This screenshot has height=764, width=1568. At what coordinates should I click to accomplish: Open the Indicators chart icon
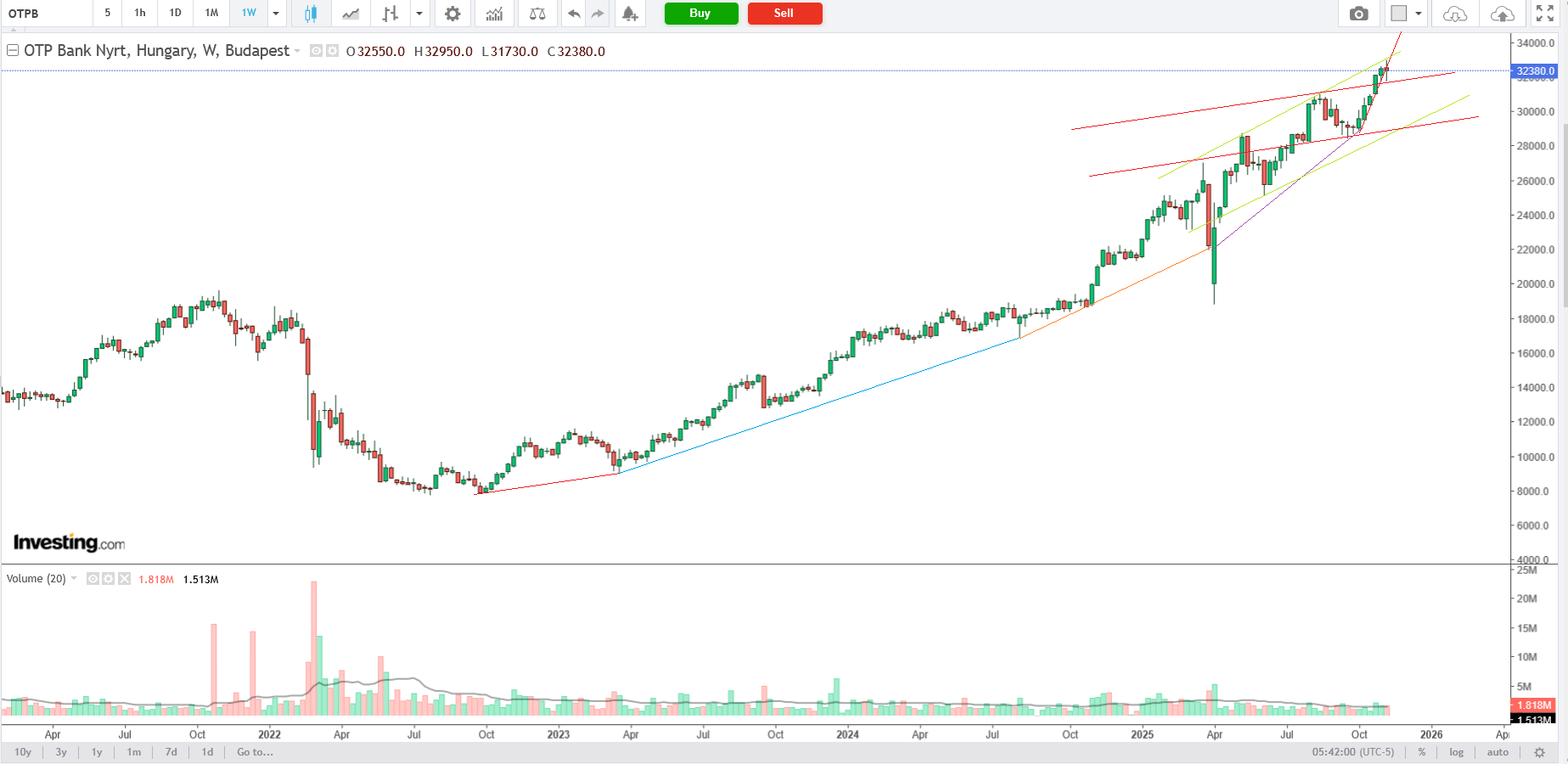pyautogui.click(x=494, y=14)
